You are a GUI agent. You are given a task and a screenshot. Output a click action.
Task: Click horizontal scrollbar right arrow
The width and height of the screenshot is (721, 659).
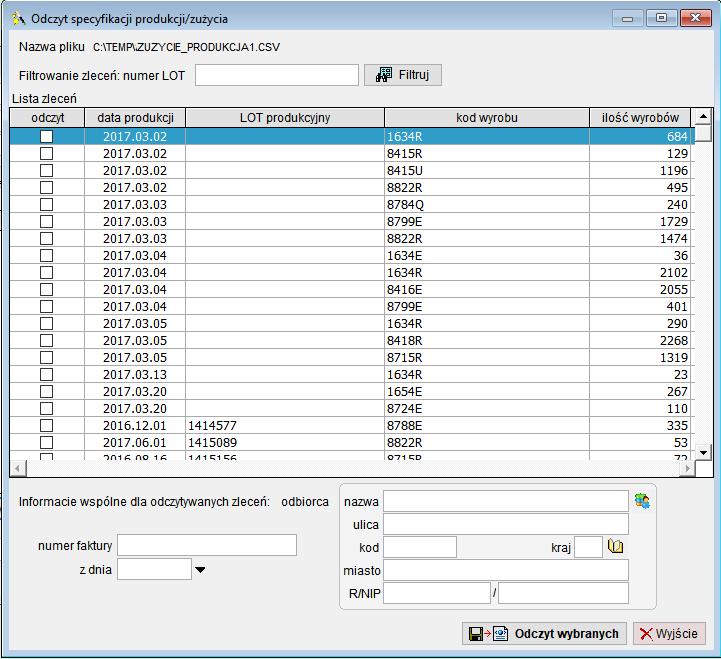point(687,469)
